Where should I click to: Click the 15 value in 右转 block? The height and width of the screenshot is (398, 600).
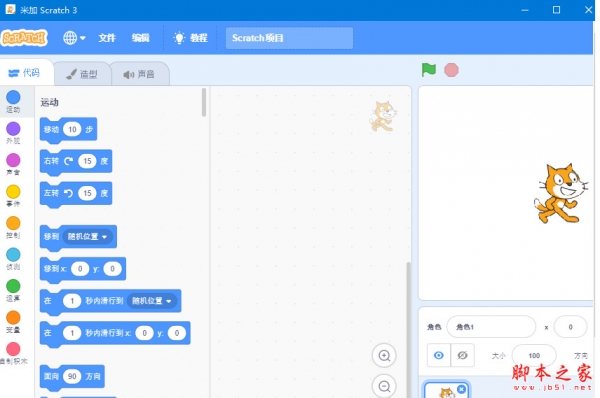coord(87,161)
